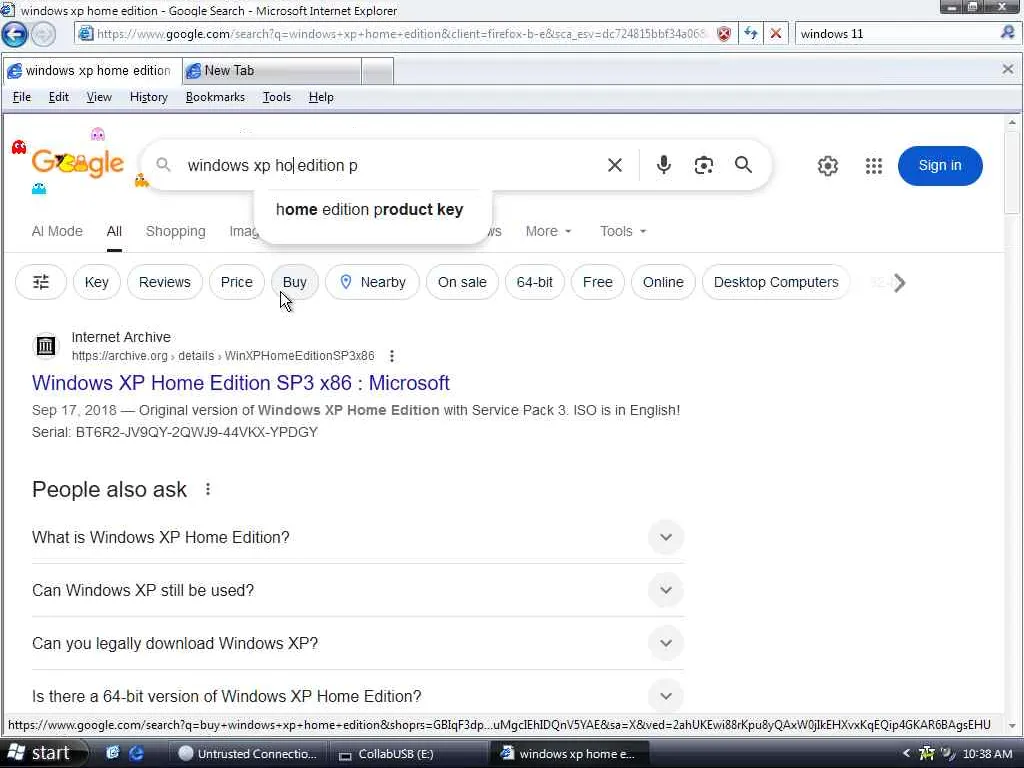Launch Internet Explorer from quick launch

pos(136,753)
